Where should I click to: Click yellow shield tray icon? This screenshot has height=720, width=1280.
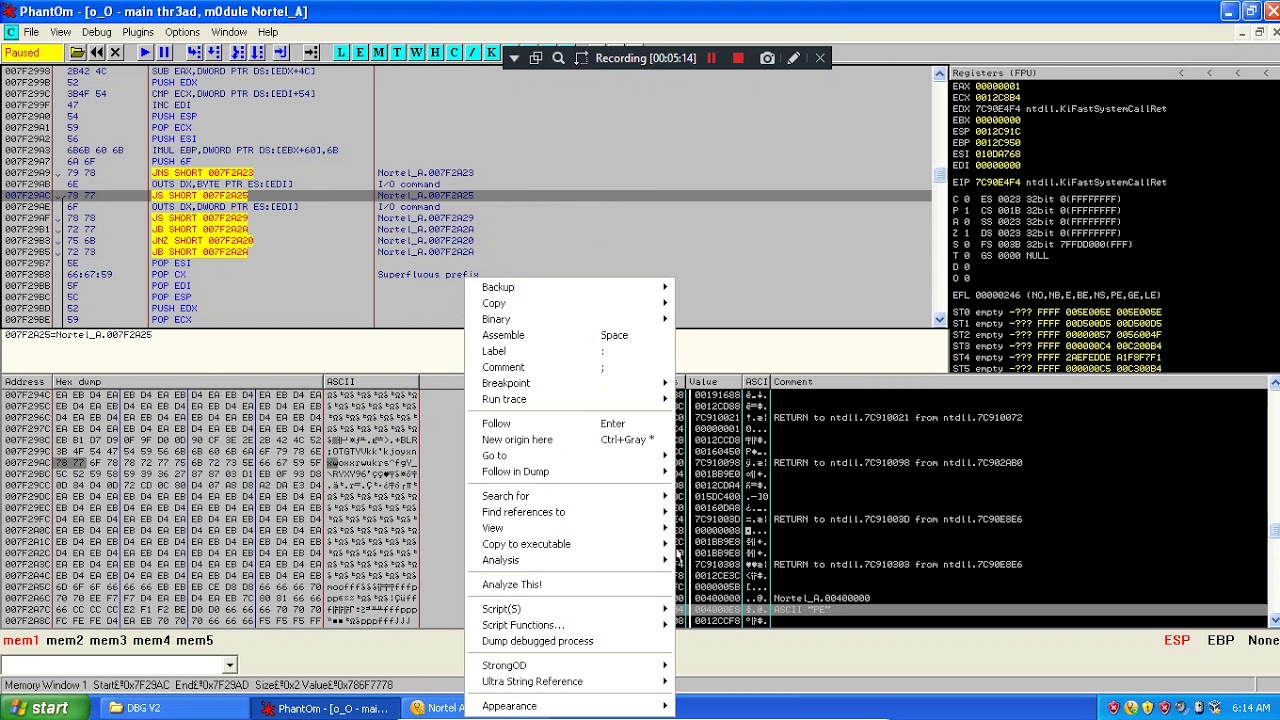pyautogui.click(x=1148, y=708)
